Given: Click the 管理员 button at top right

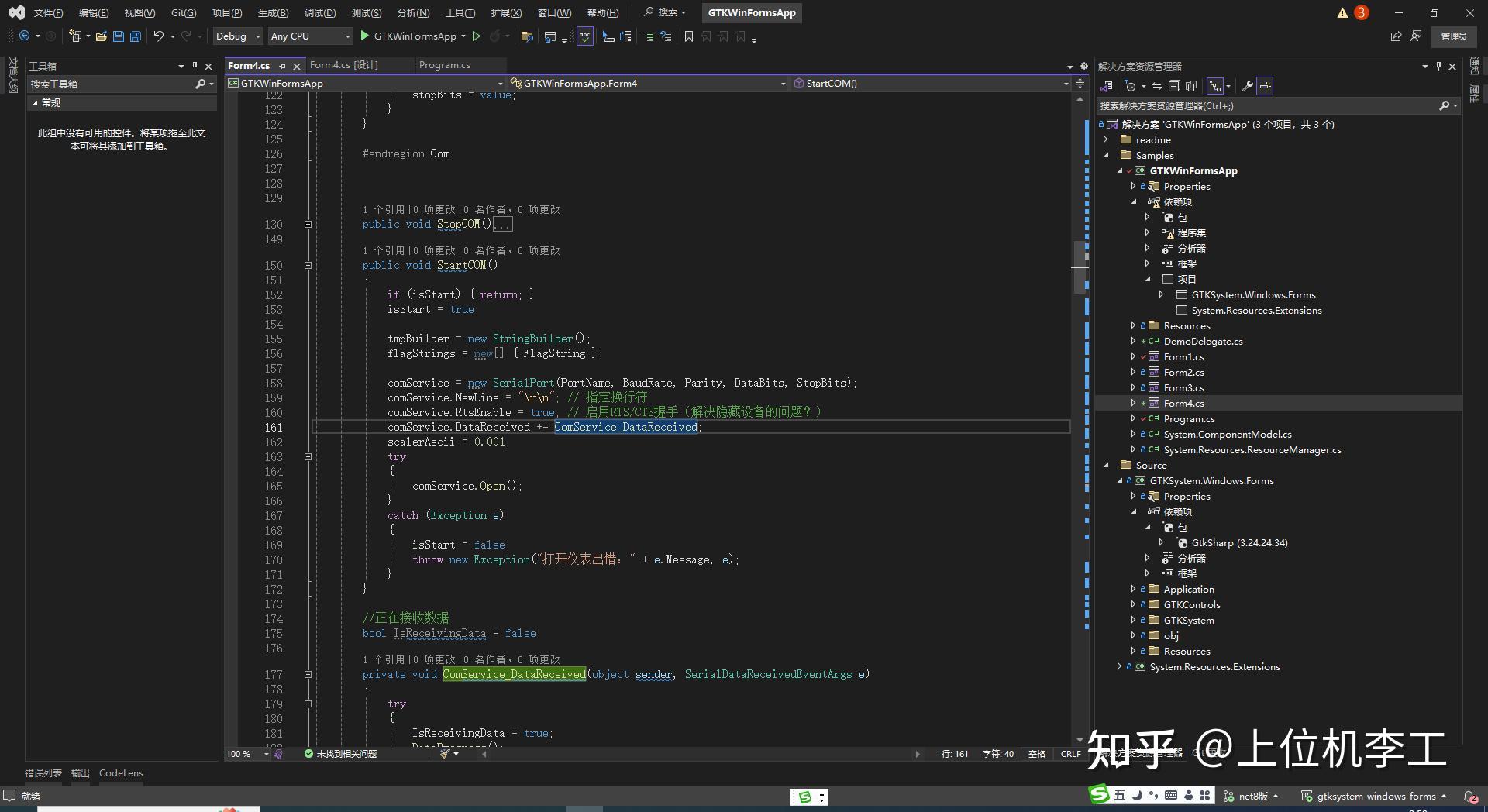Looking at the screenshot, I should click(x=1453, y=36).
